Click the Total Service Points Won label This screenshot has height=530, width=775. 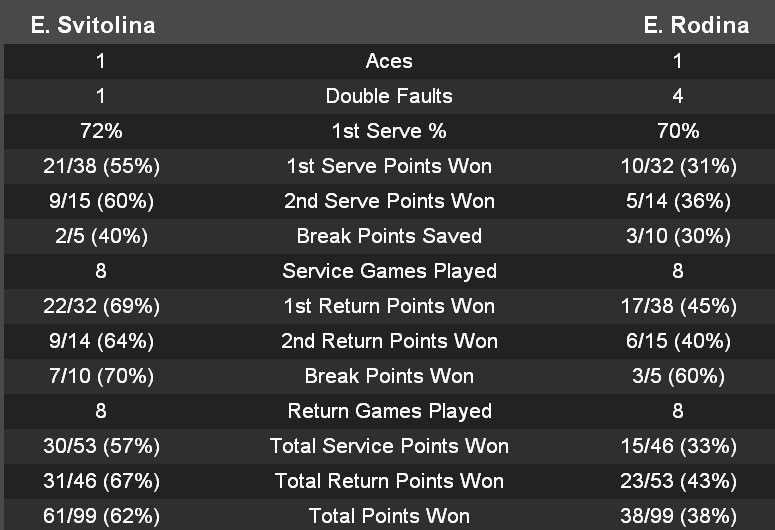(389, 446)
